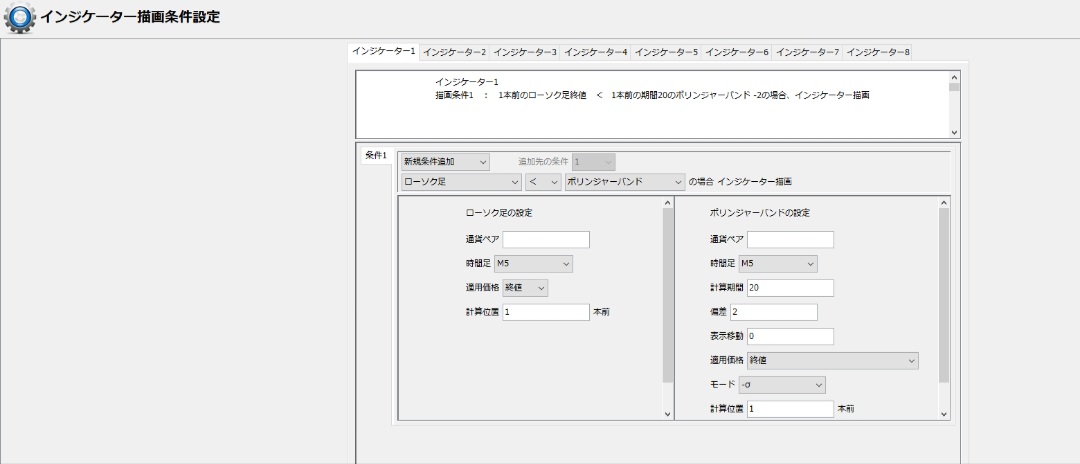The image size is (1080, 464).
Task: Expand the ローソク足 condition type dropdown
Action: (x=460, y=182)
